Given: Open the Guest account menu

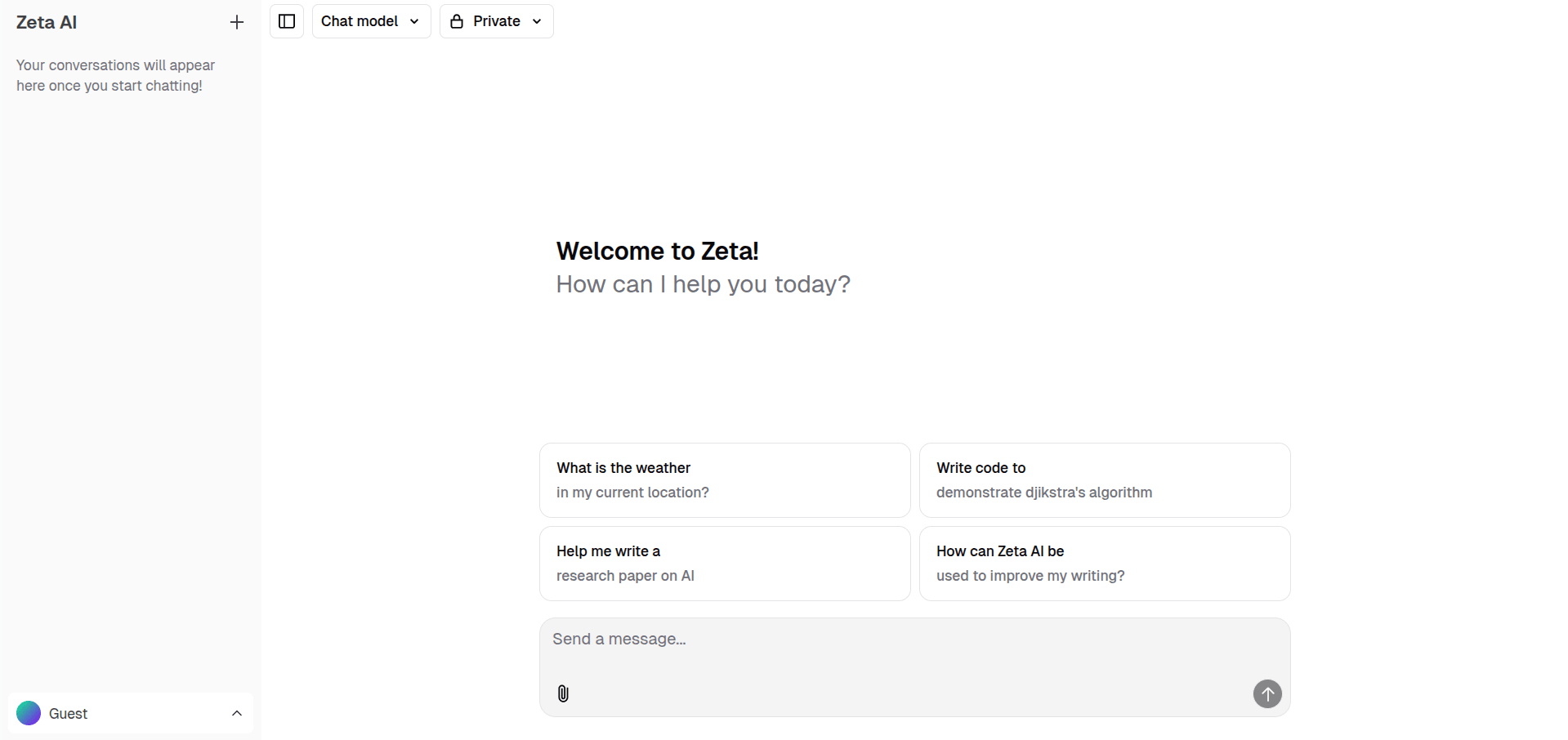Looking at the screenshot, I should pos(131,713).
